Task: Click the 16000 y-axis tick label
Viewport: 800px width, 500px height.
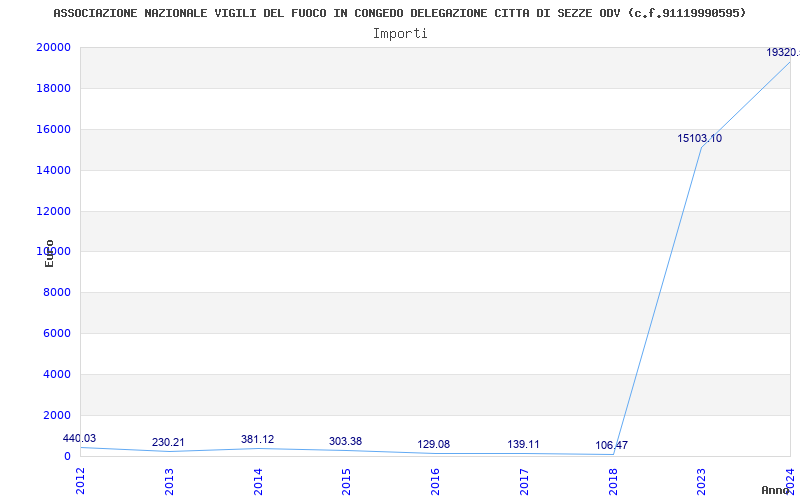Action: (x=53, y=130)
